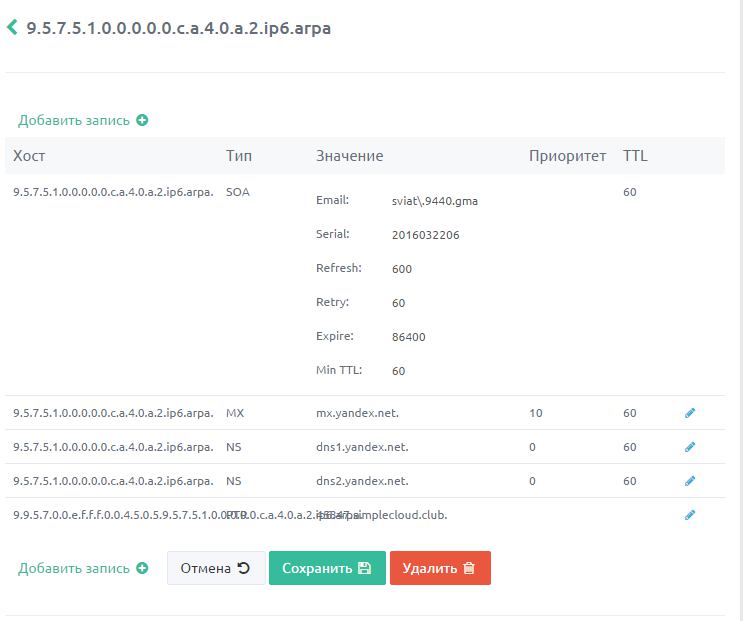The height and width of the screenshot is (621, 743).
Task: Click the SOA serial value 2016032206
Action: coord(426,235)
